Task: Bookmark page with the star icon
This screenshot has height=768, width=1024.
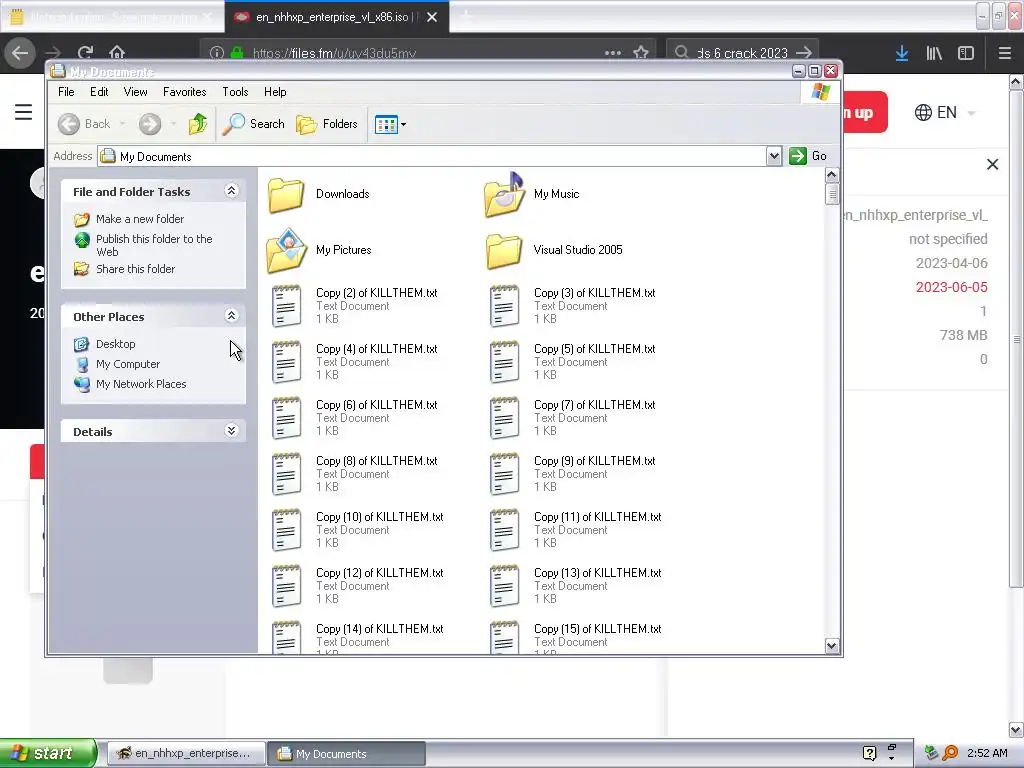Action: tap(641, 53)
